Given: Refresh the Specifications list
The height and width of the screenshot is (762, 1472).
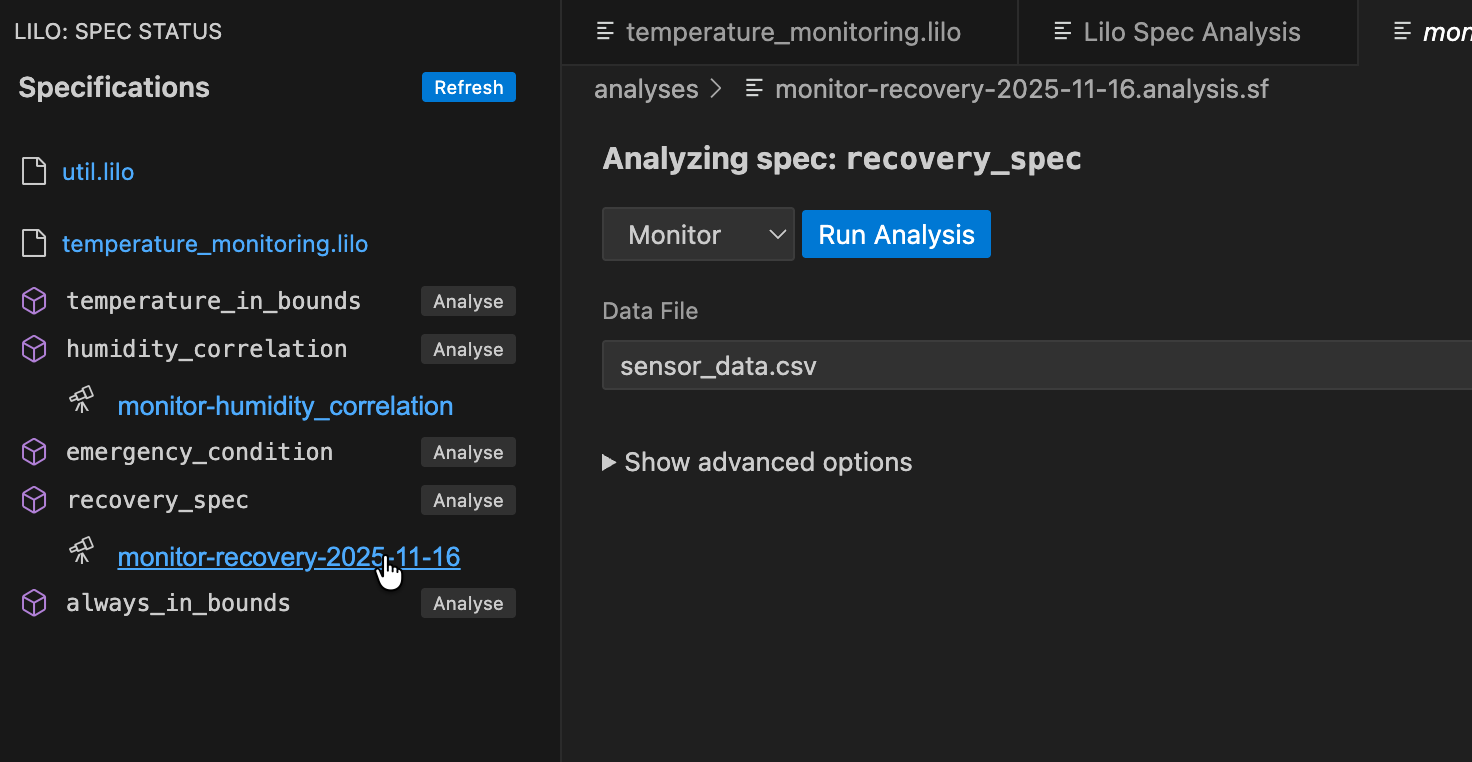Looking at the screenshot, I should [468, 87].
